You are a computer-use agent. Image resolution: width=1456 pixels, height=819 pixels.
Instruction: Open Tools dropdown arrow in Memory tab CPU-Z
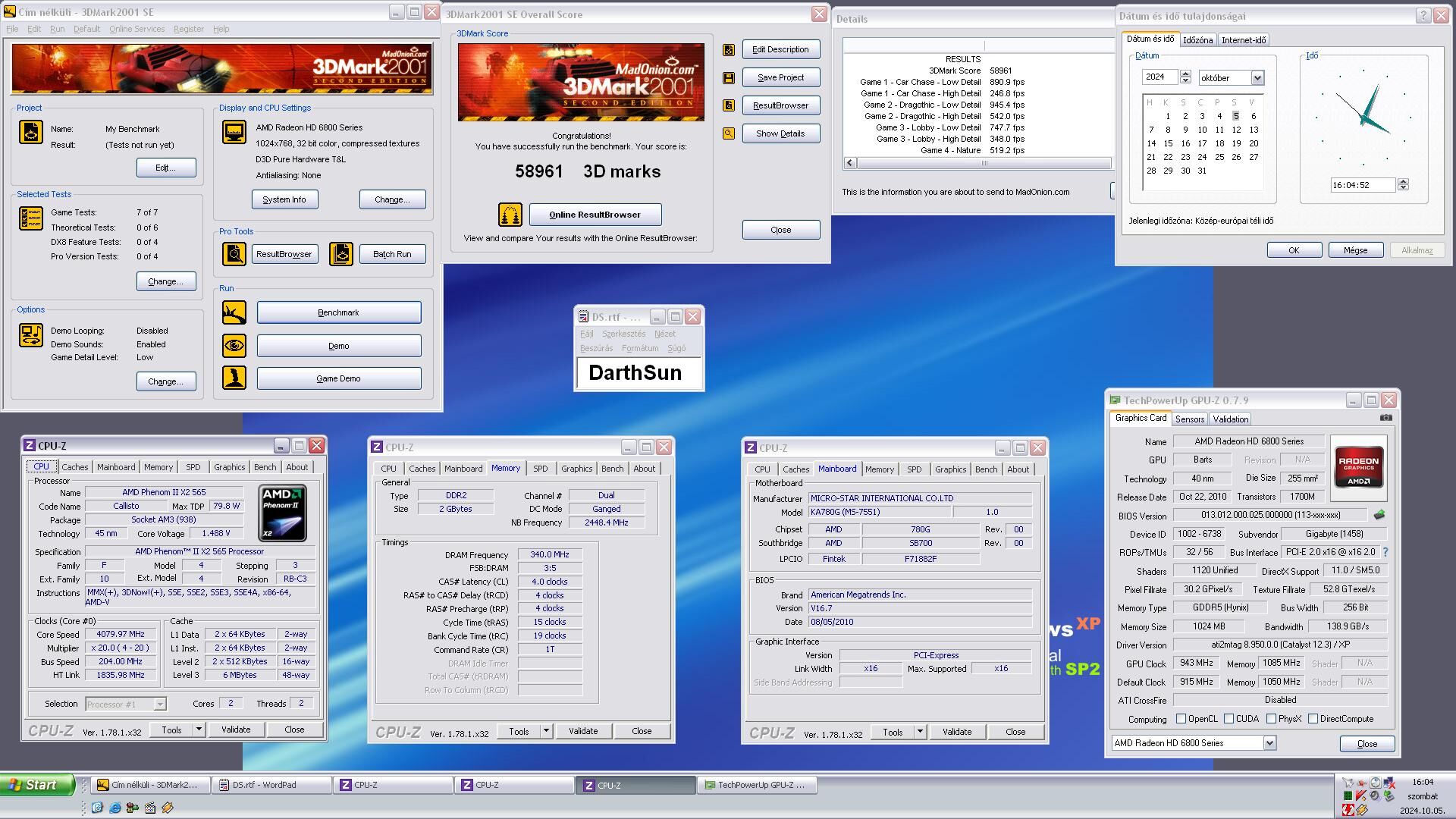click(546, 732)
